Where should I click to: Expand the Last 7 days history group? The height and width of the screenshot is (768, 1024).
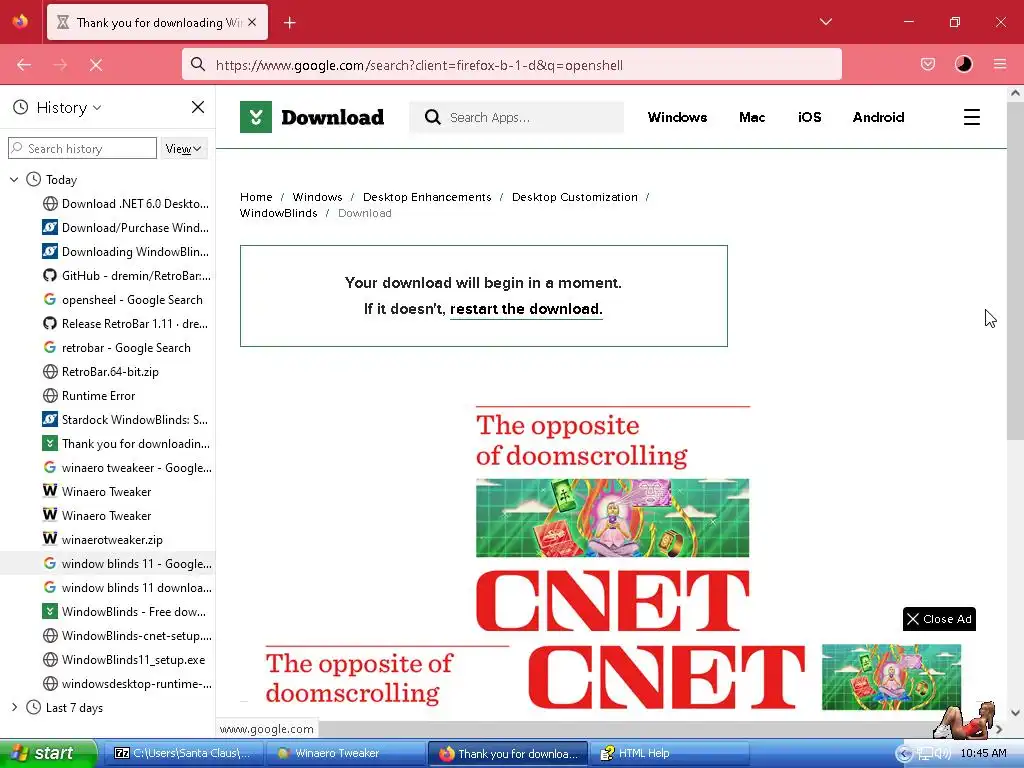click(14, 707)
